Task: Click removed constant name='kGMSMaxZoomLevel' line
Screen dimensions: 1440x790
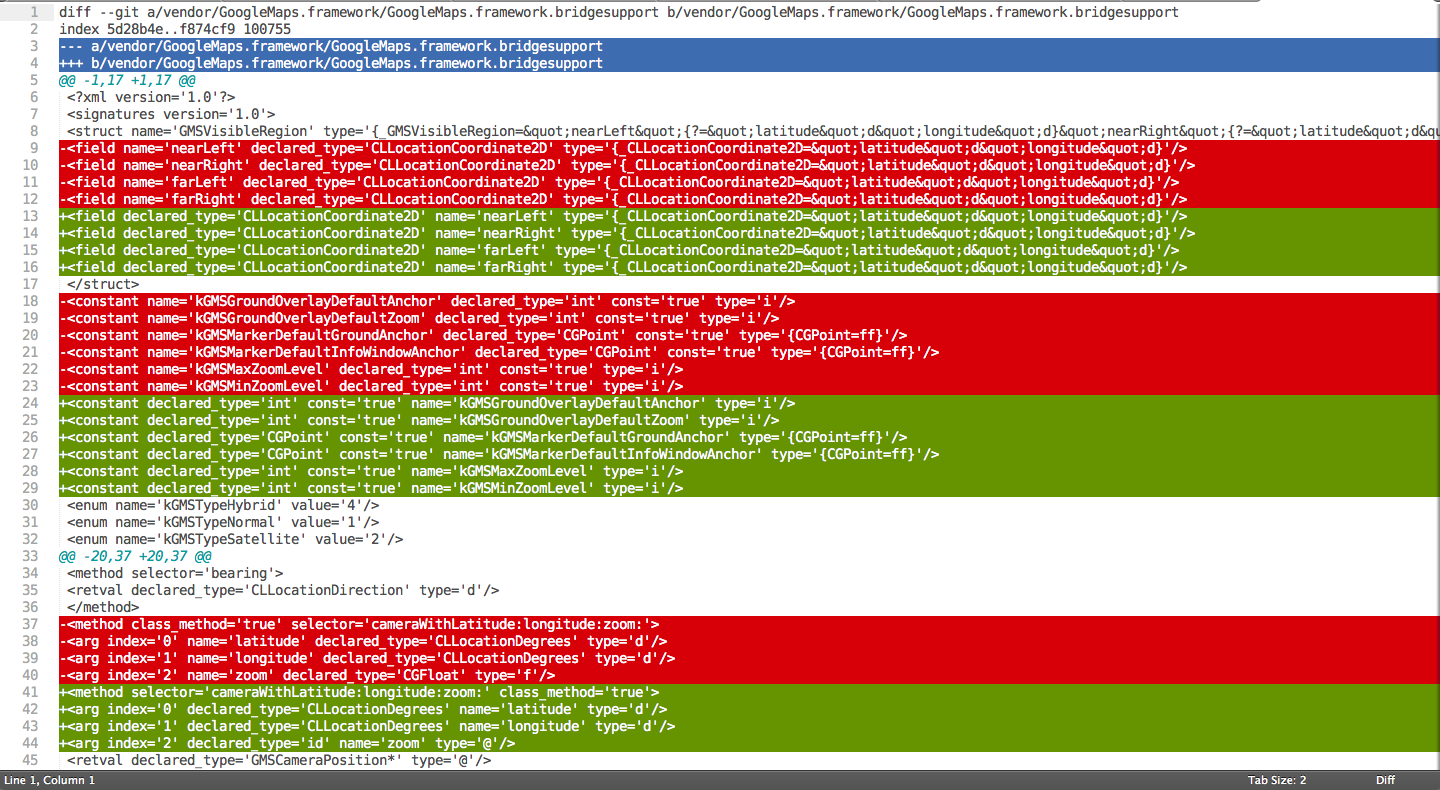Action: [749, 370]
